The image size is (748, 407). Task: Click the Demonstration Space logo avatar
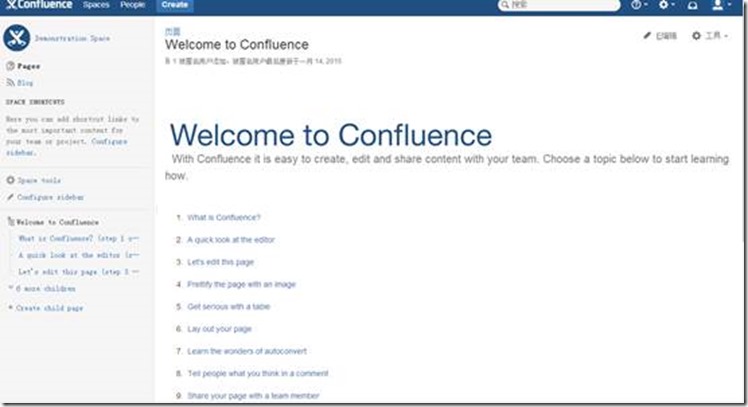click(17, 38)
